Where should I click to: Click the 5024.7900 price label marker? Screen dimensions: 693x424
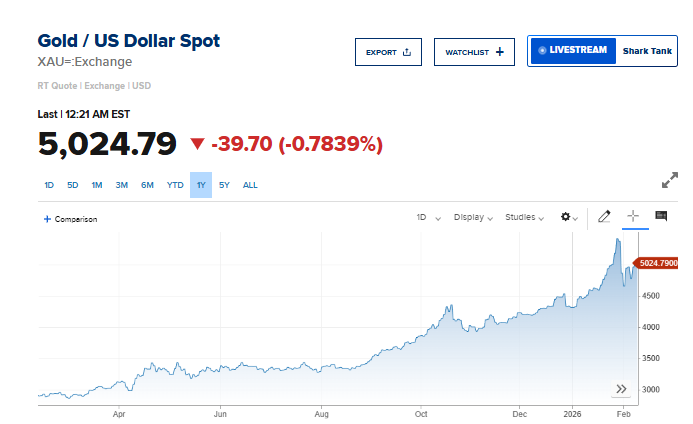pos(661,263)
